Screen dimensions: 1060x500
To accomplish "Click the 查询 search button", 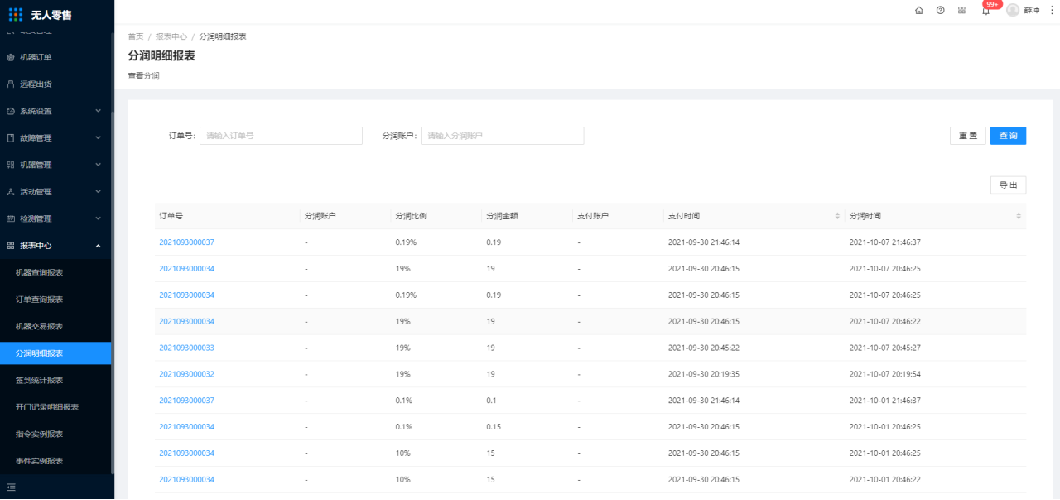I will 1008,136.
